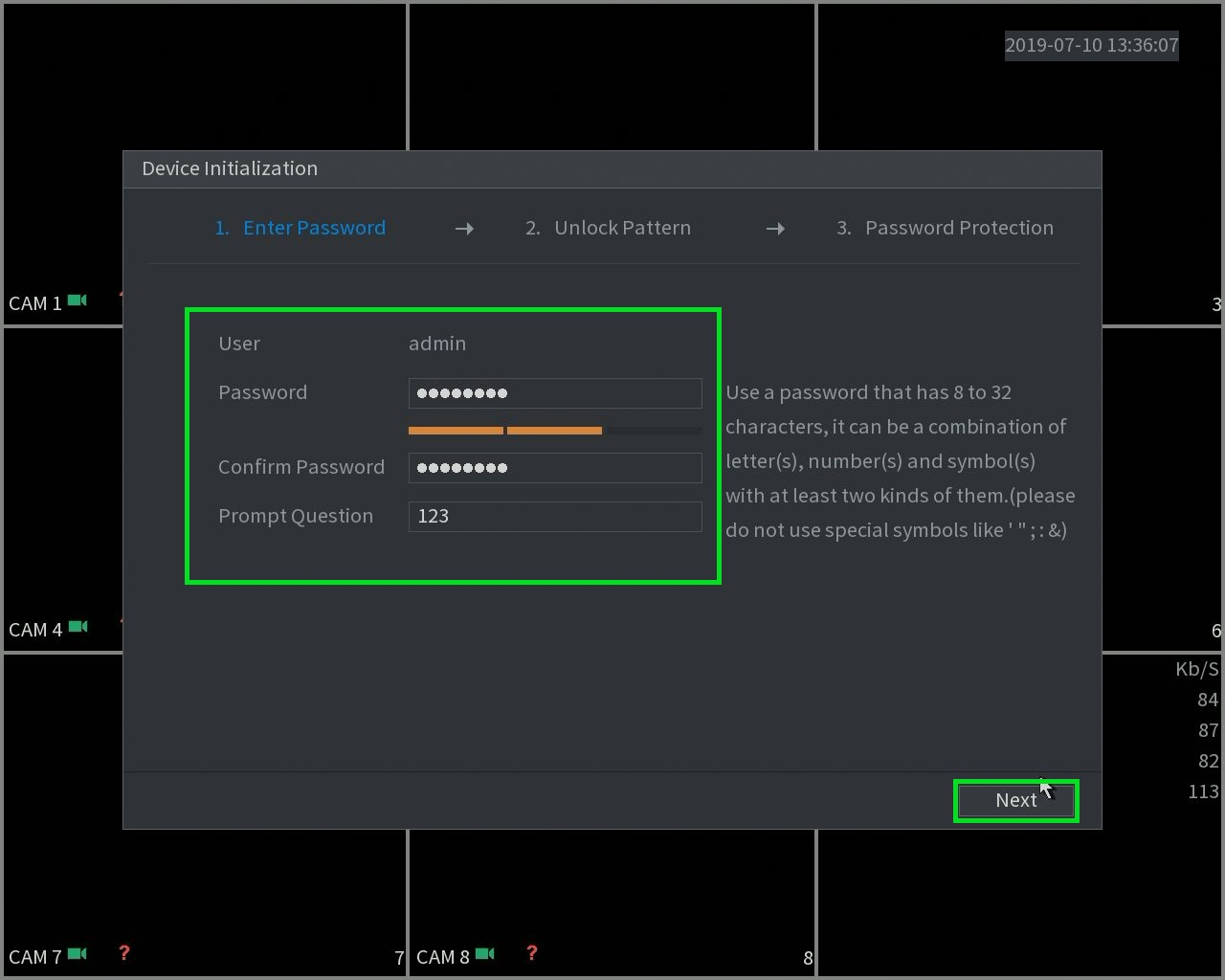Click the red question mark beside CAM 8
The height and width of the screenshot is (980, 1225).
pos(531,953)
